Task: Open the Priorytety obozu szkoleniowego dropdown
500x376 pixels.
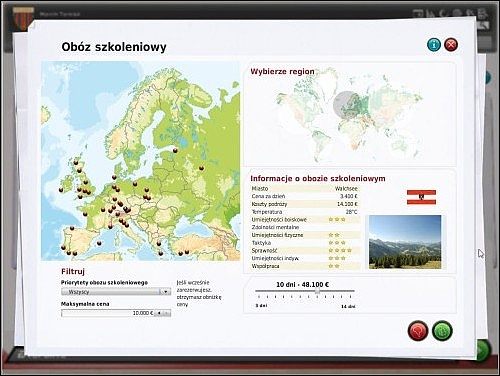Action: (x=116, y=292)
